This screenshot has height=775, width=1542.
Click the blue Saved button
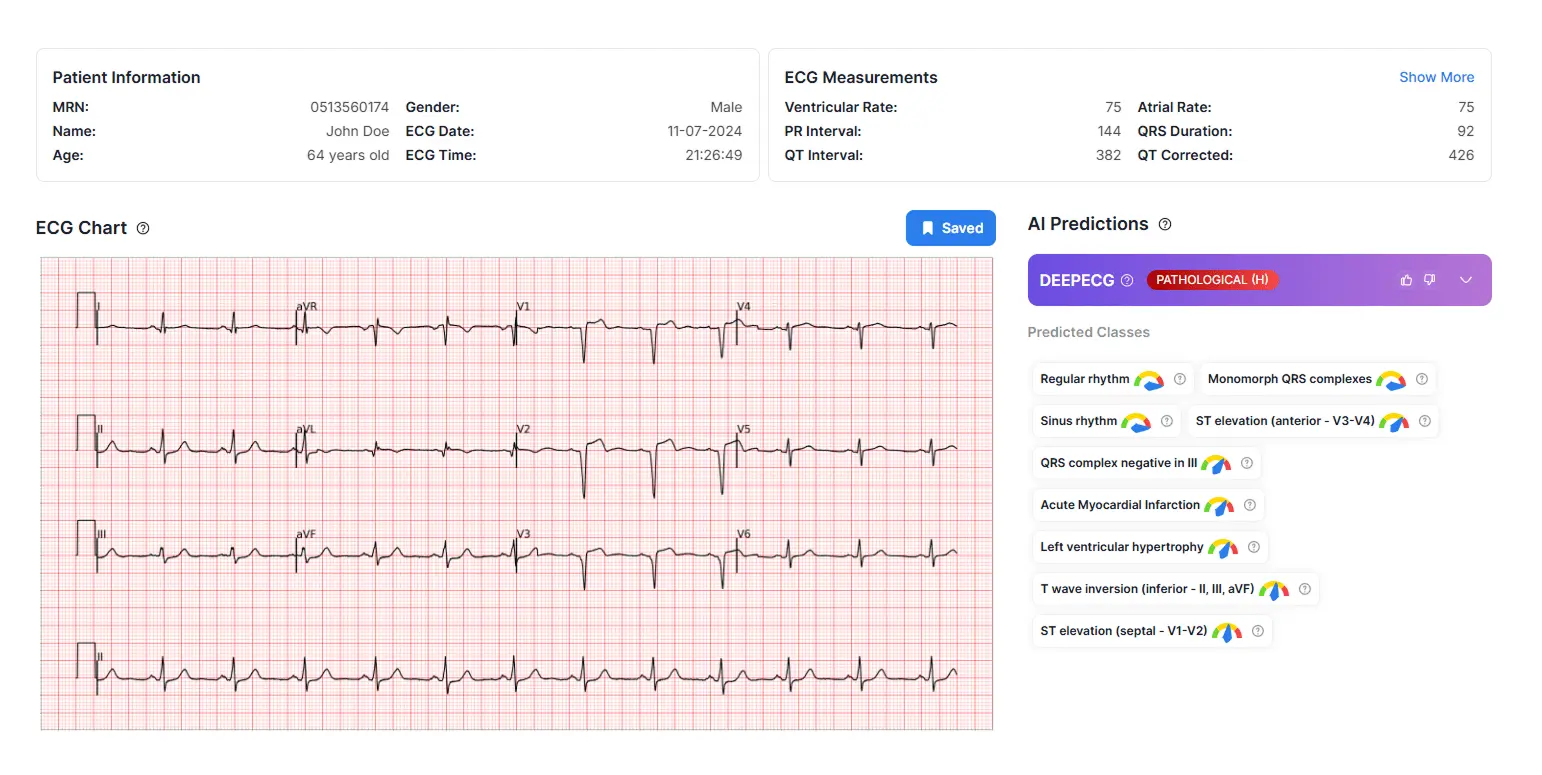951,228
